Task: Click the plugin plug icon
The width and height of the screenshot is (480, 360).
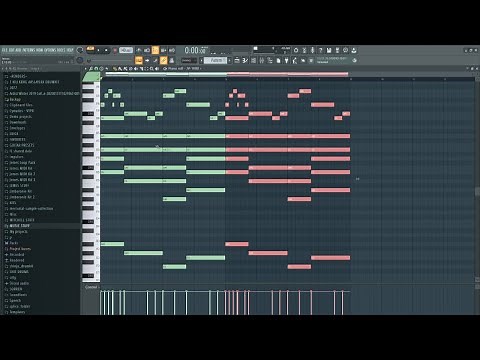Action: (286, 60)
